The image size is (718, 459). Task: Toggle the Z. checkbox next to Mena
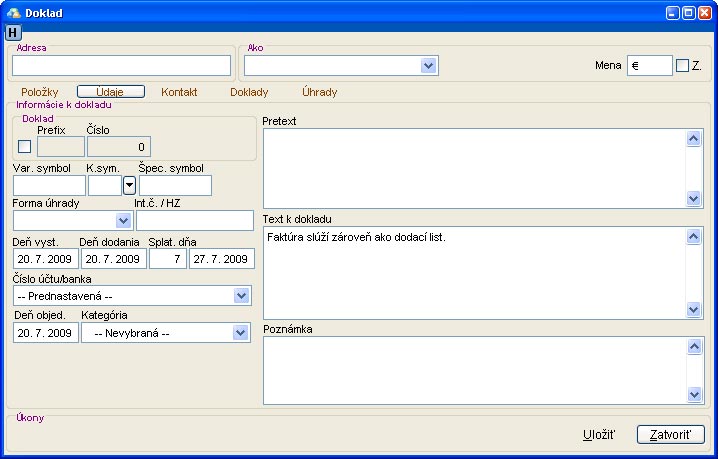(x=682, y=66)
